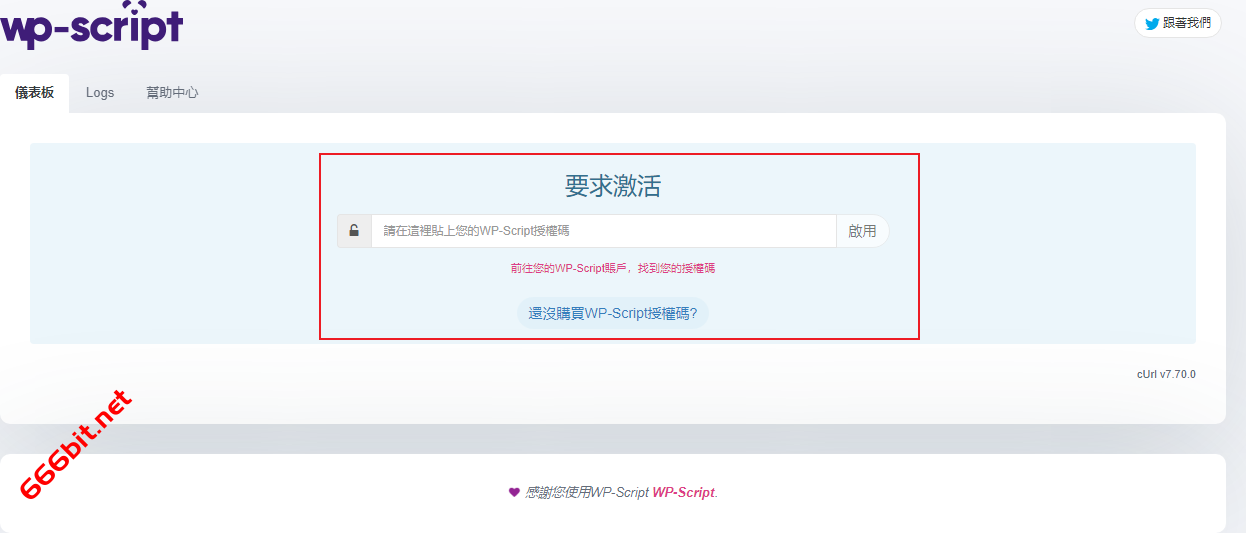Image resolution: width=1246 pixels, height=533 pixels.
Task: Open the pink WP-Script account link
Action: coord(612,268)
